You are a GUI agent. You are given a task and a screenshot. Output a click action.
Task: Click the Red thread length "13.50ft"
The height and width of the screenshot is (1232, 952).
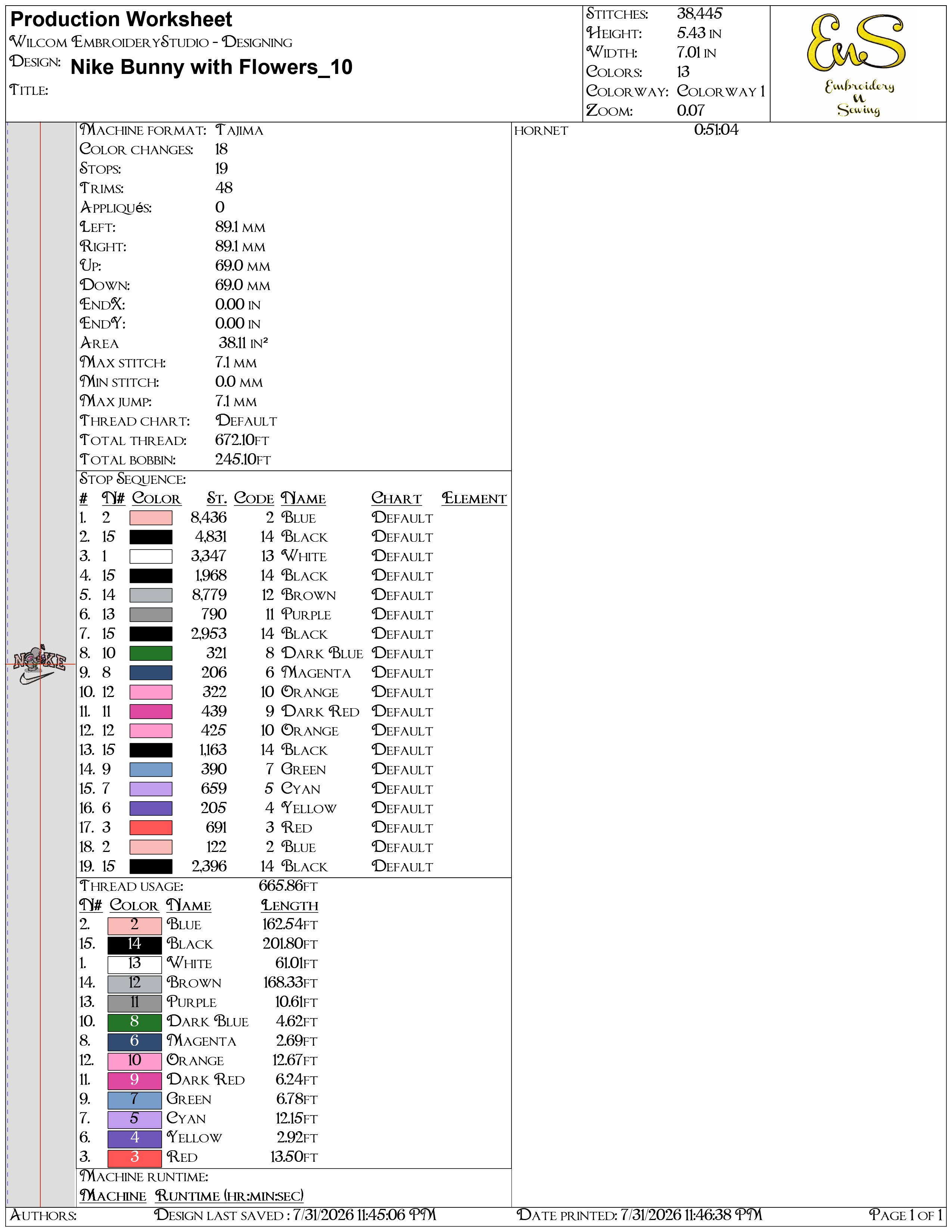[294, 1158]
